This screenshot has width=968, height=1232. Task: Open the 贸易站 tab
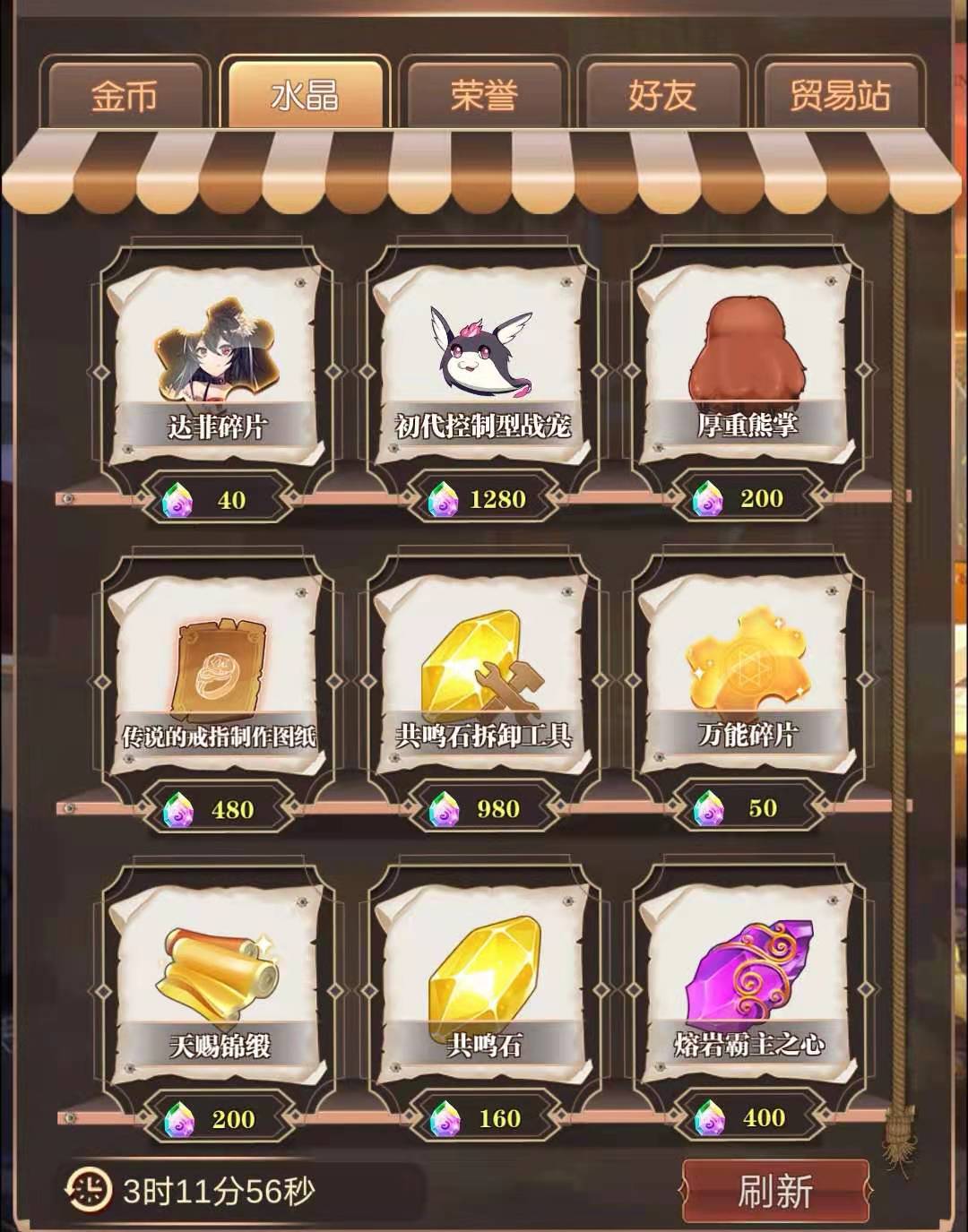840,93
